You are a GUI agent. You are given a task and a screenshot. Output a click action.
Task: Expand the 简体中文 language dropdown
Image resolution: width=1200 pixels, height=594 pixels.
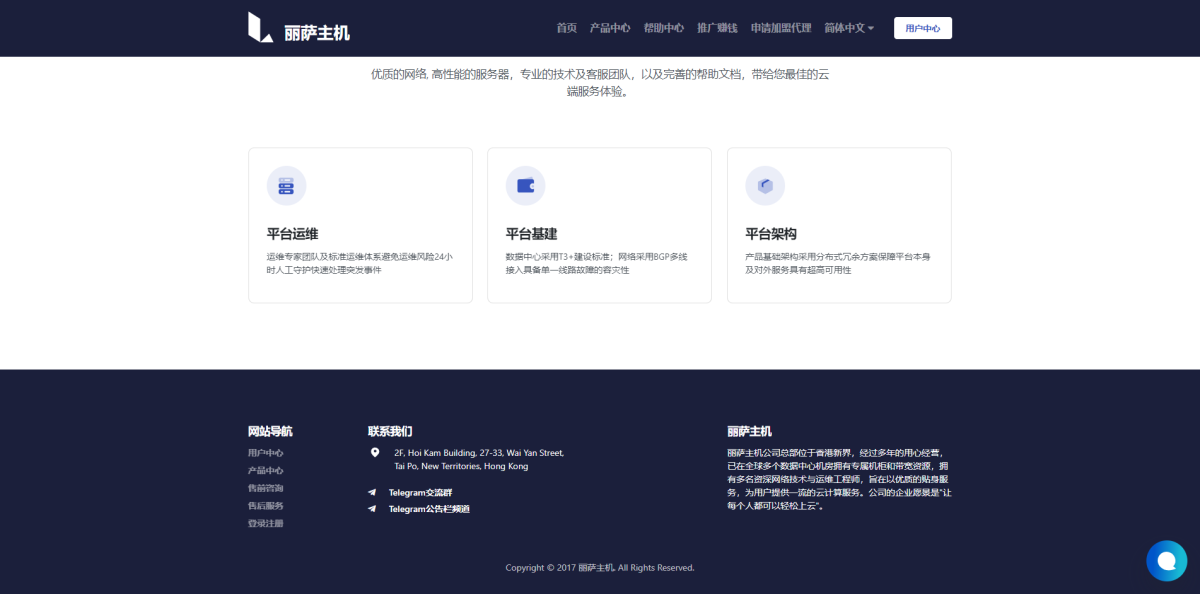click(x=849, y=28)
